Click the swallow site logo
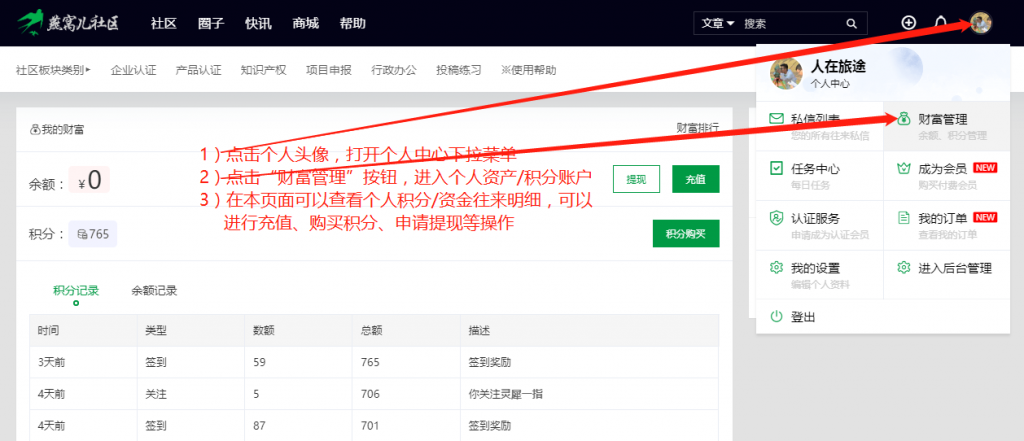Screen dimensions: 1024x441 point(69,23)
